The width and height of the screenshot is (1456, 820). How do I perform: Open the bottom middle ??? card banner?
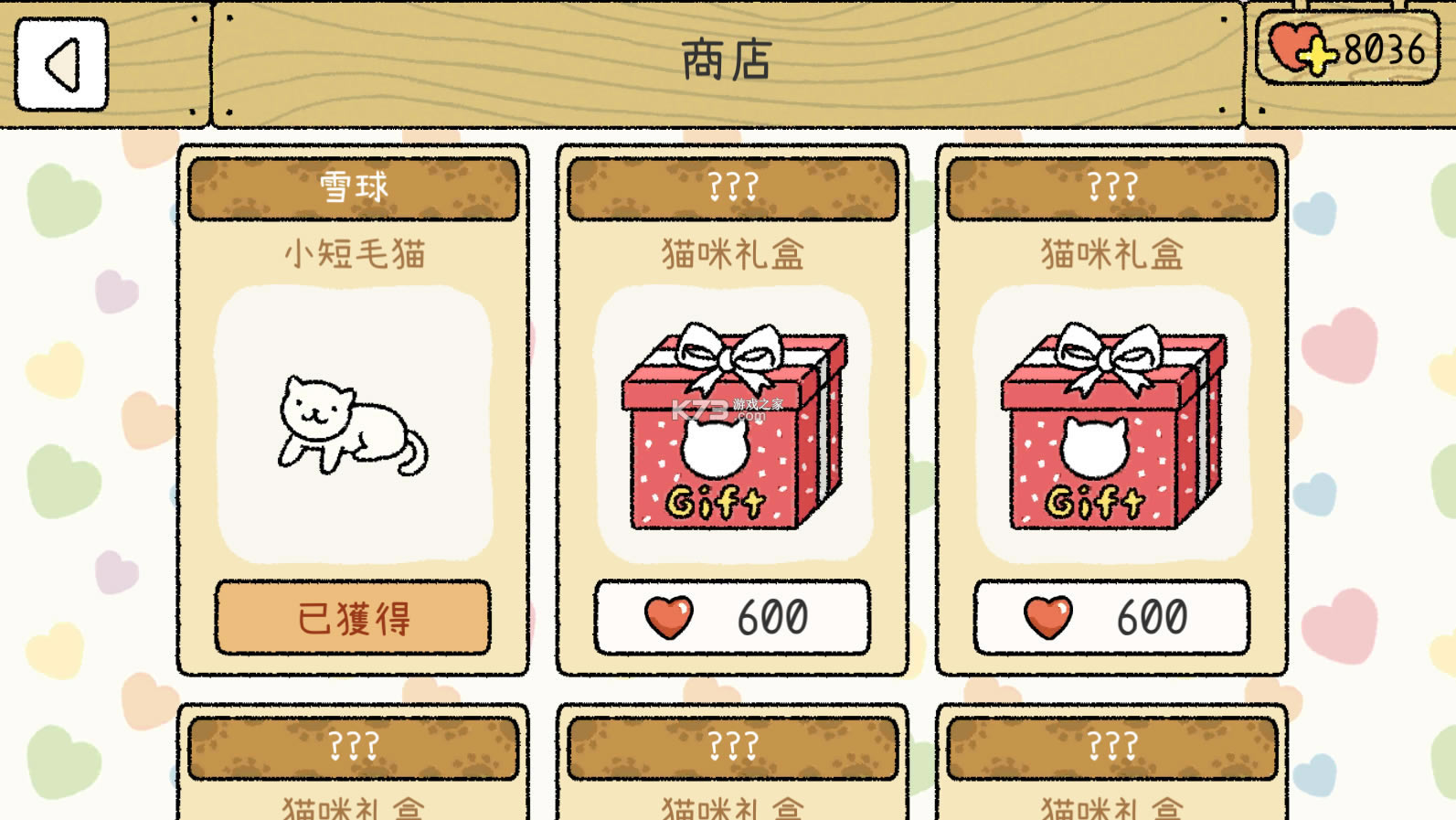click(x=733, y=748)
